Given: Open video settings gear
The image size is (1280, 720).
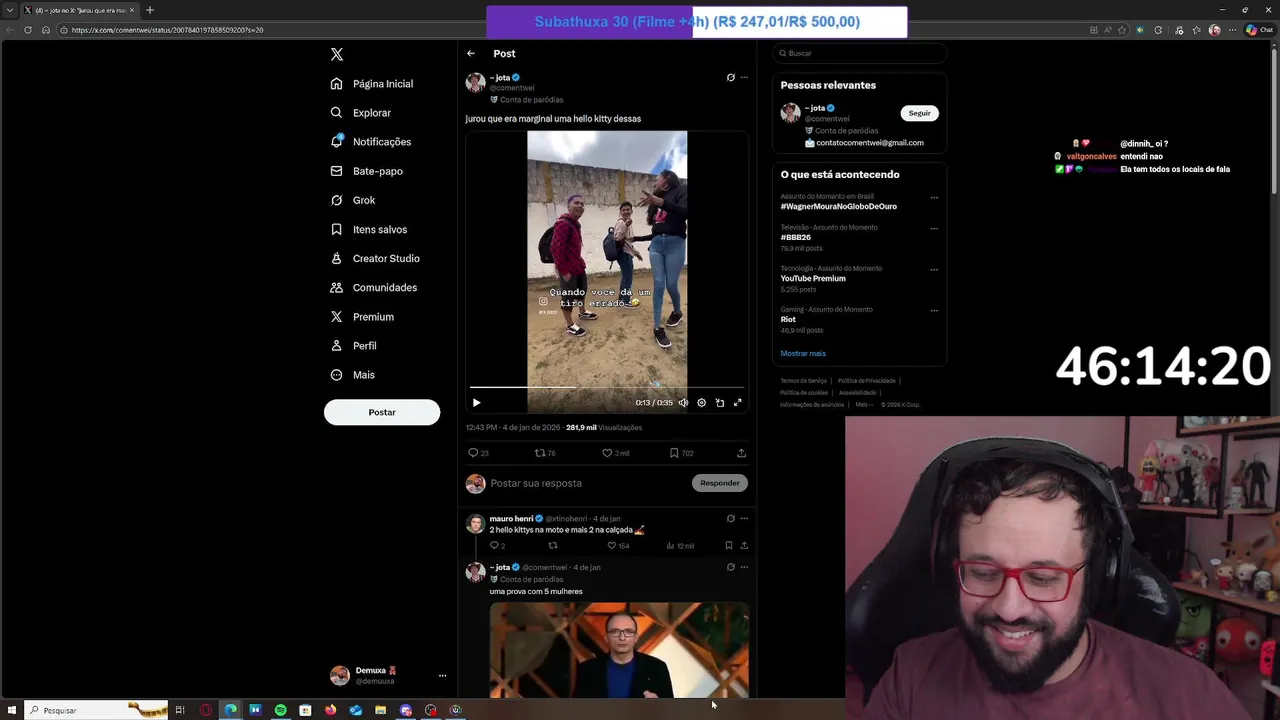Looking at the screenshot, I should pos(701,402).
